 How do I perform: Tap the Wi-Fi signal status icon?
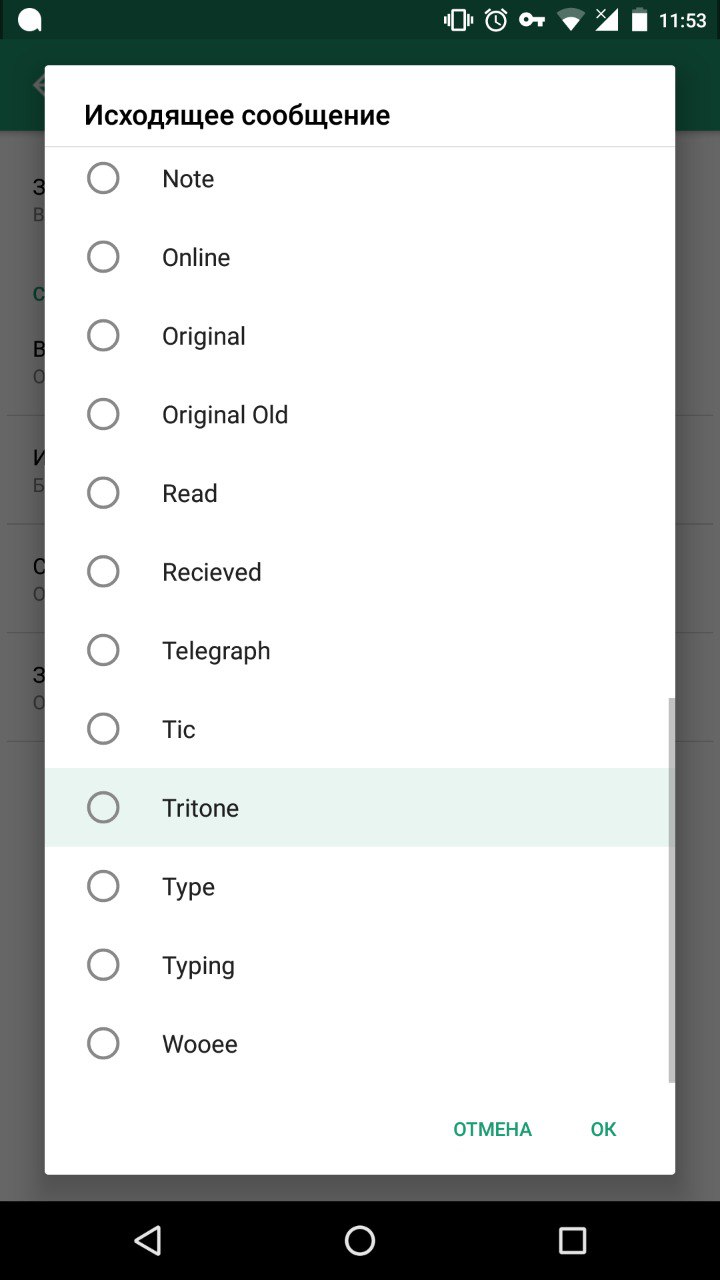(570, 20)
